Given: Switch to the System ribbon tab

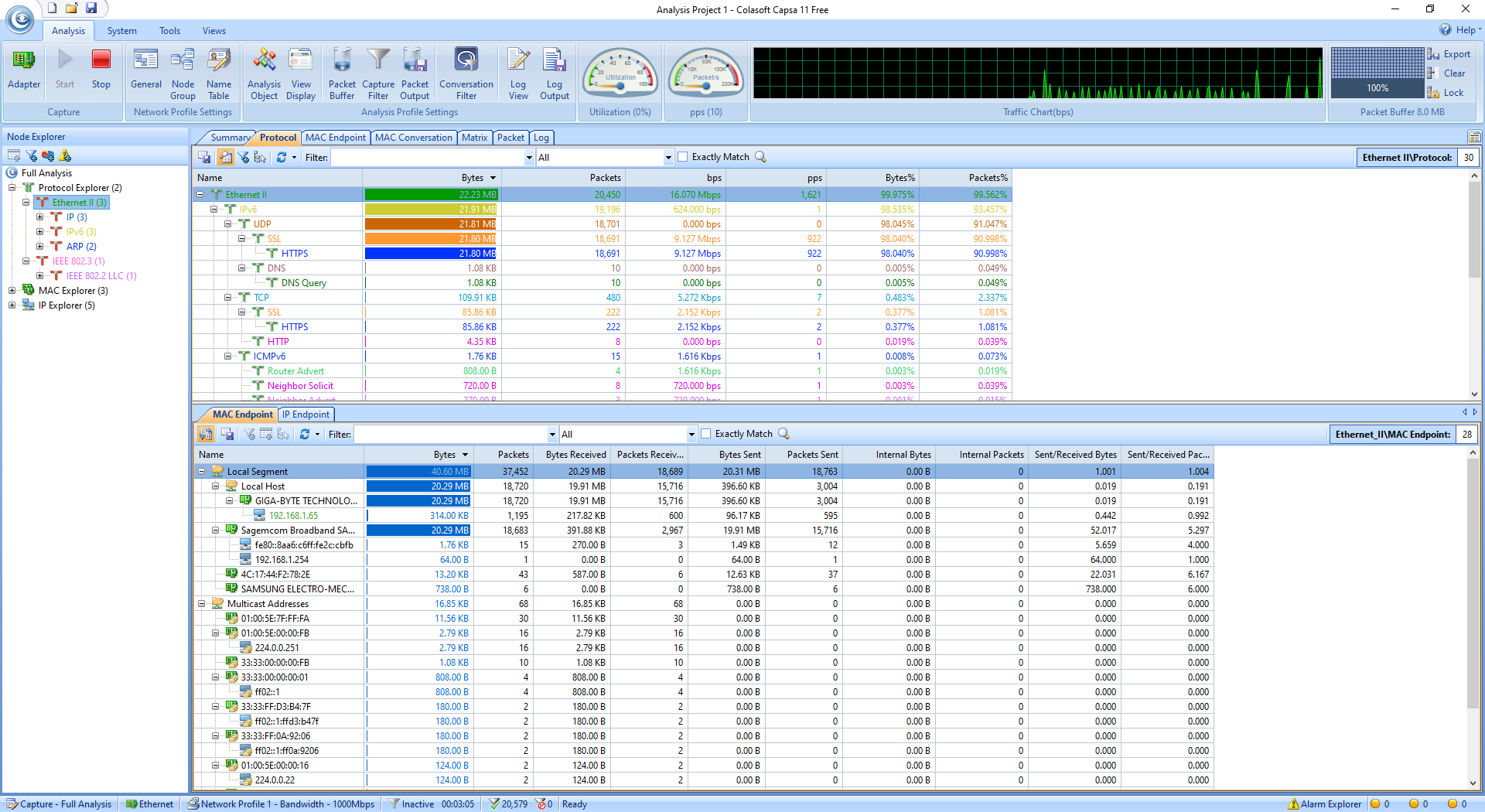Looking at the screenshot, I should [x=121, y=31].
